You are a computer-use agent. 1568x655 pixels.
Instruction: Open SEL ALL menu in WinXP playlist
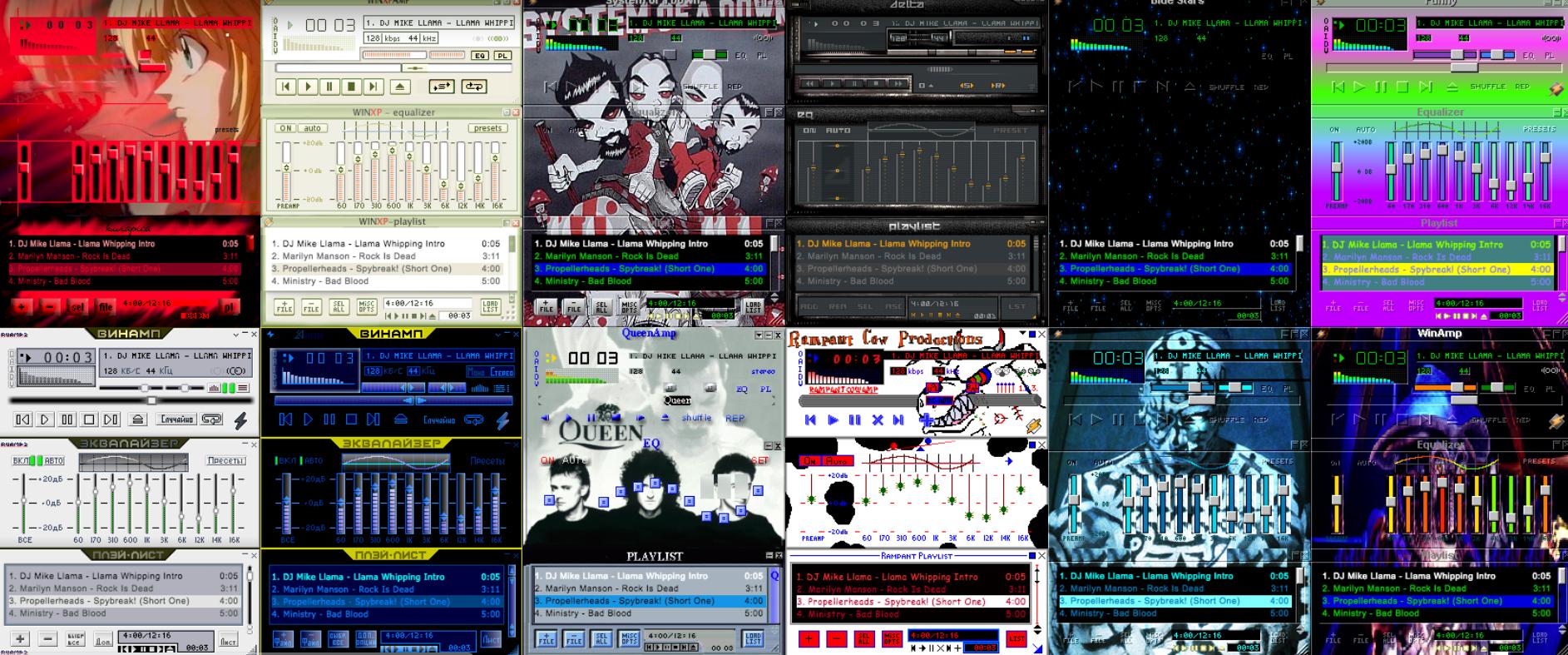pos(339,307)
